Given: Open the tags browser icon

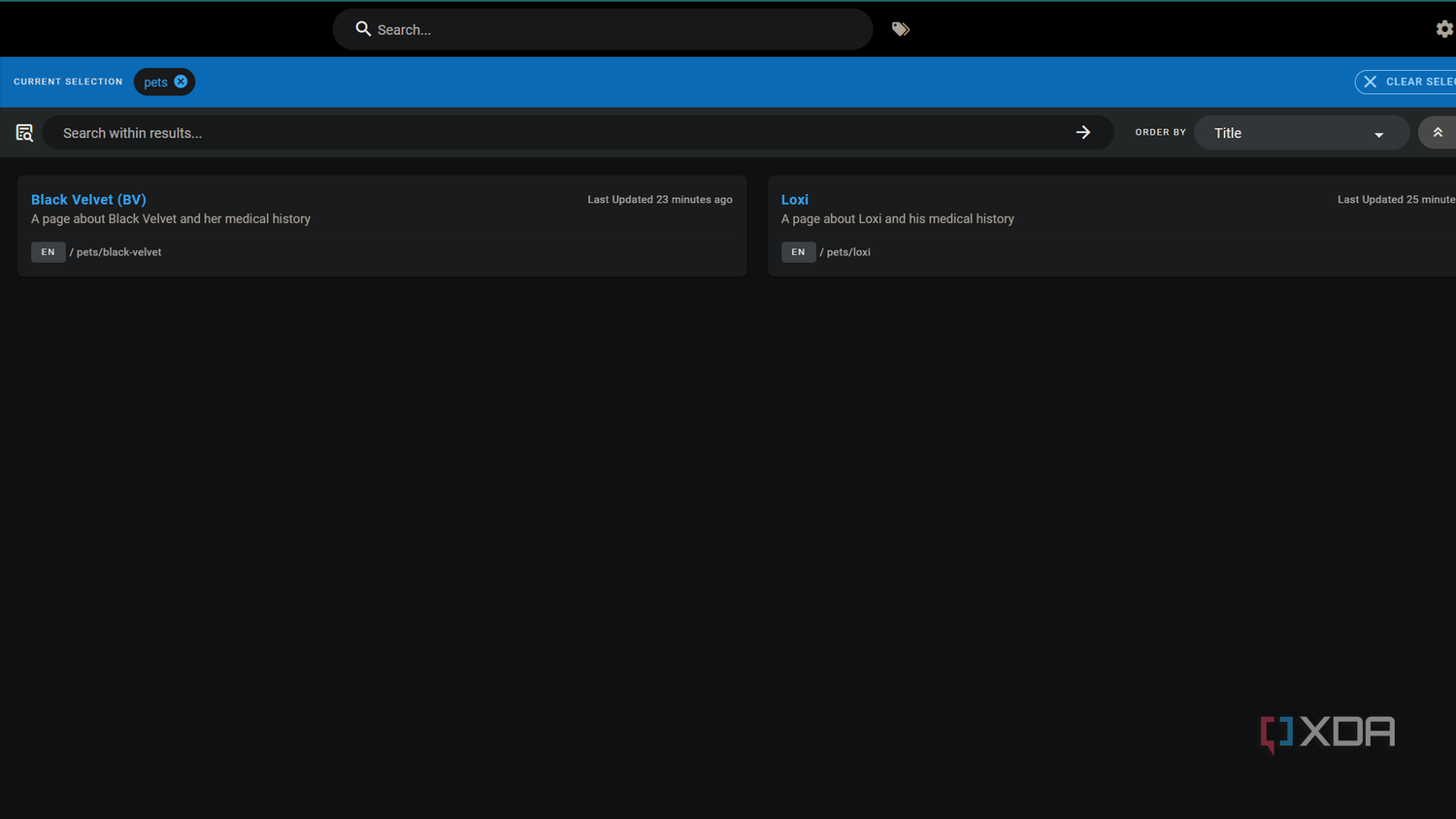Looking at the screenshot, I should (x=901, y=29).
